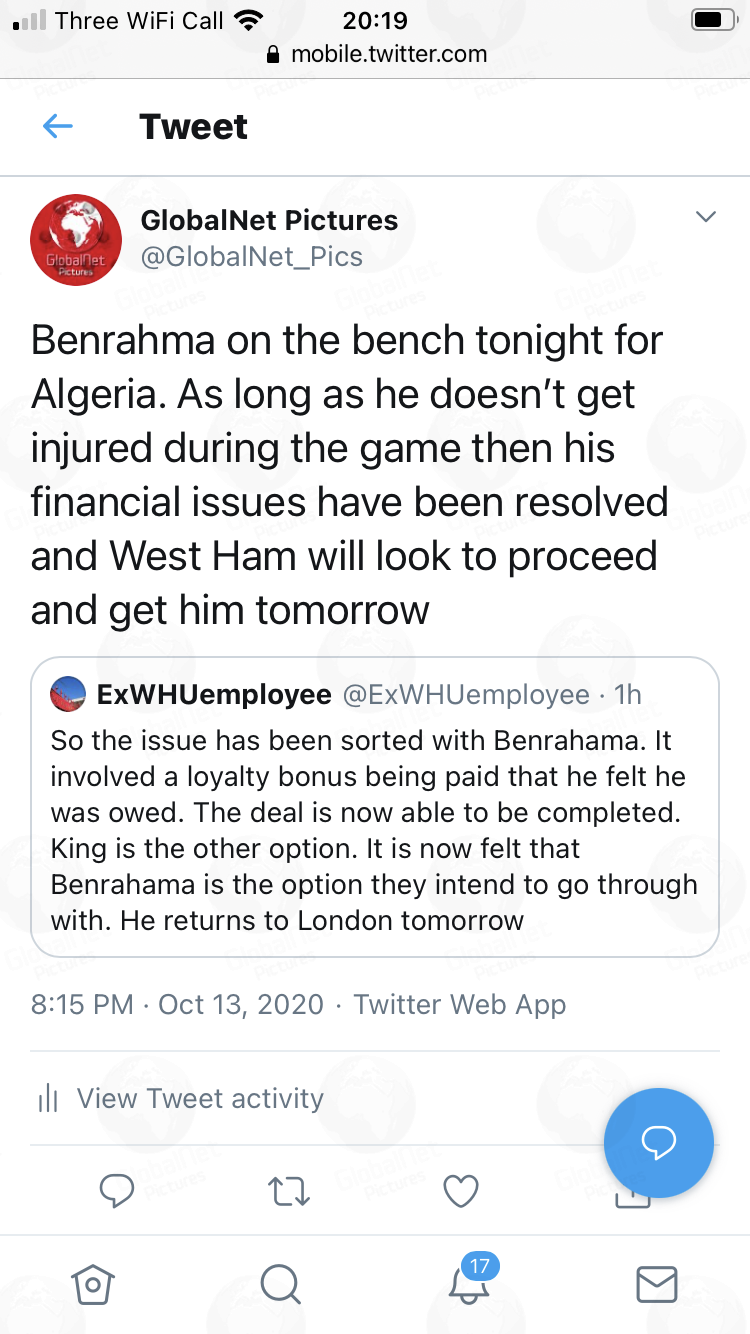Viewport: 750px width, 1334px height.
Task: Tap Twitter Web App source link
Action: point(460,1005)
